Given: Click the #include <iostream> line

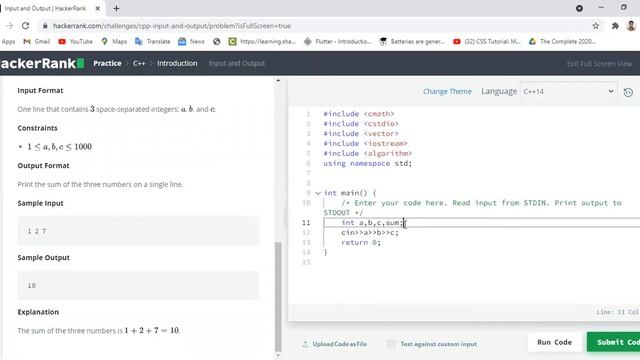Looking at the screenshot, I should (x=365, y=144).
